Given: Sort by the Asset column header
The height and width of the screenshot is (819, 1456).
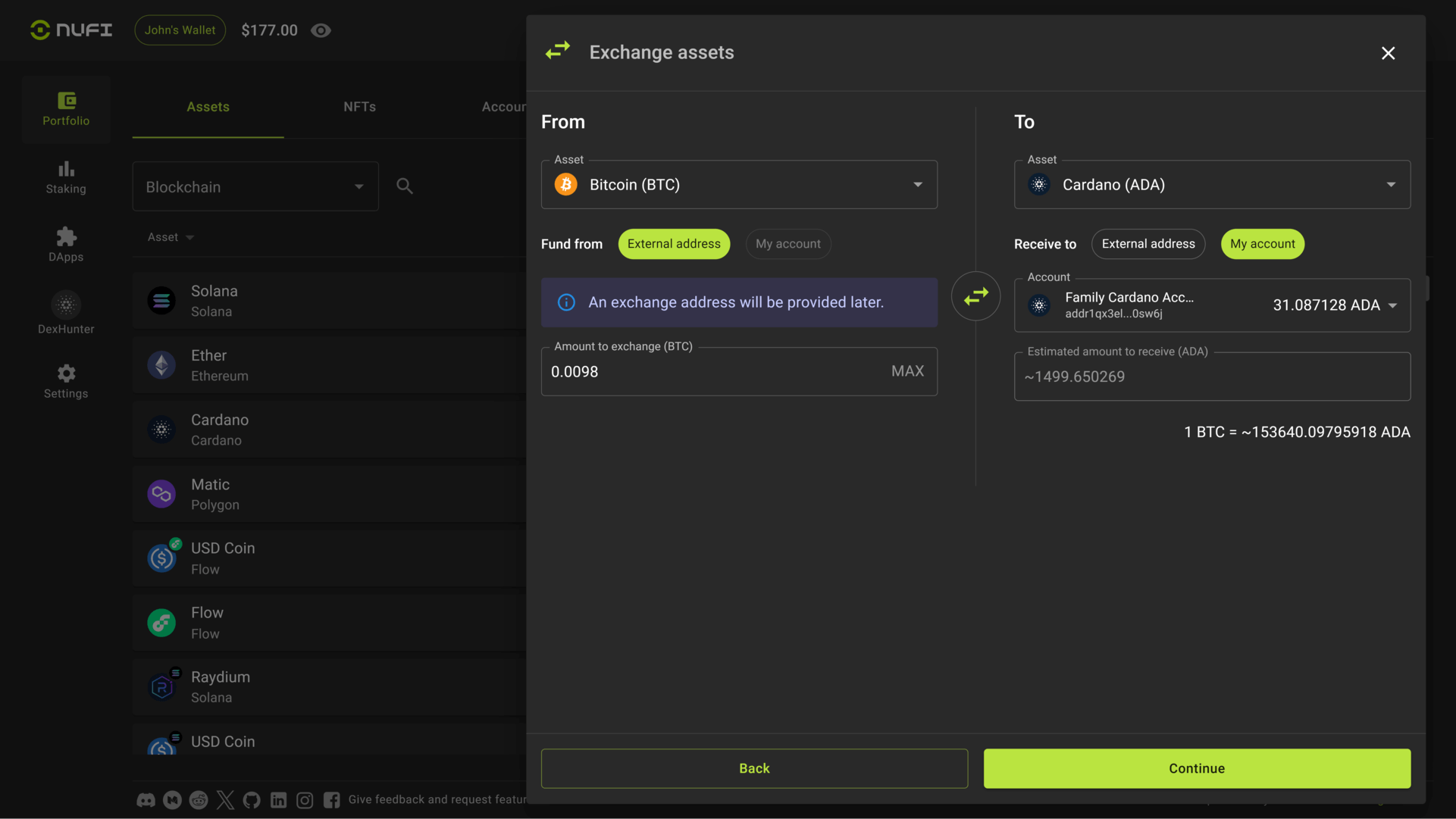Looking at the screenshot, I should point(171,237).
